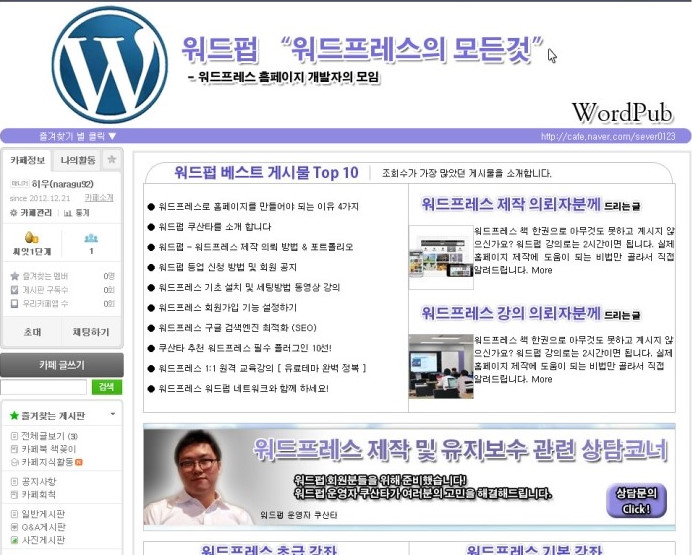The width and height of the screenshot is (692, 555).
Task: Click the star icon beside 즐겨찾는 멤버
Action: pos(15,276)
